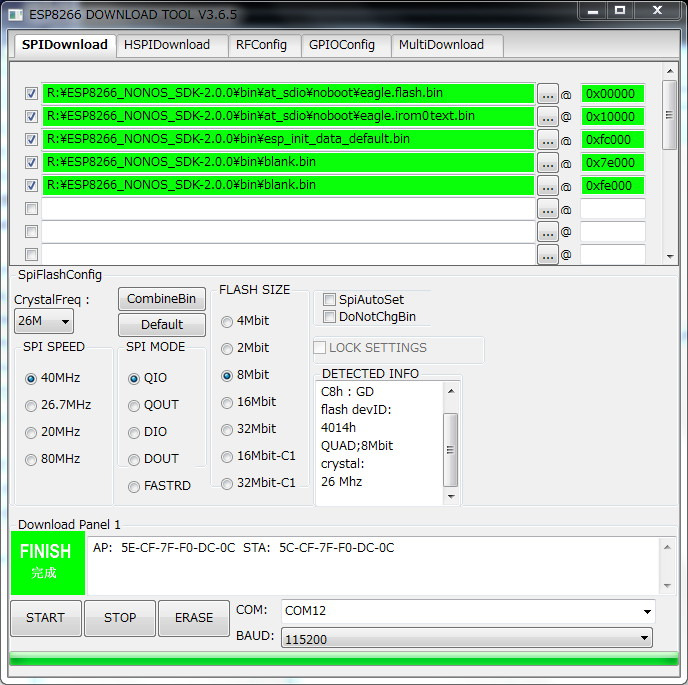Click the 0xfe000 address field
688x685 pixels.
tap(613, 186)
